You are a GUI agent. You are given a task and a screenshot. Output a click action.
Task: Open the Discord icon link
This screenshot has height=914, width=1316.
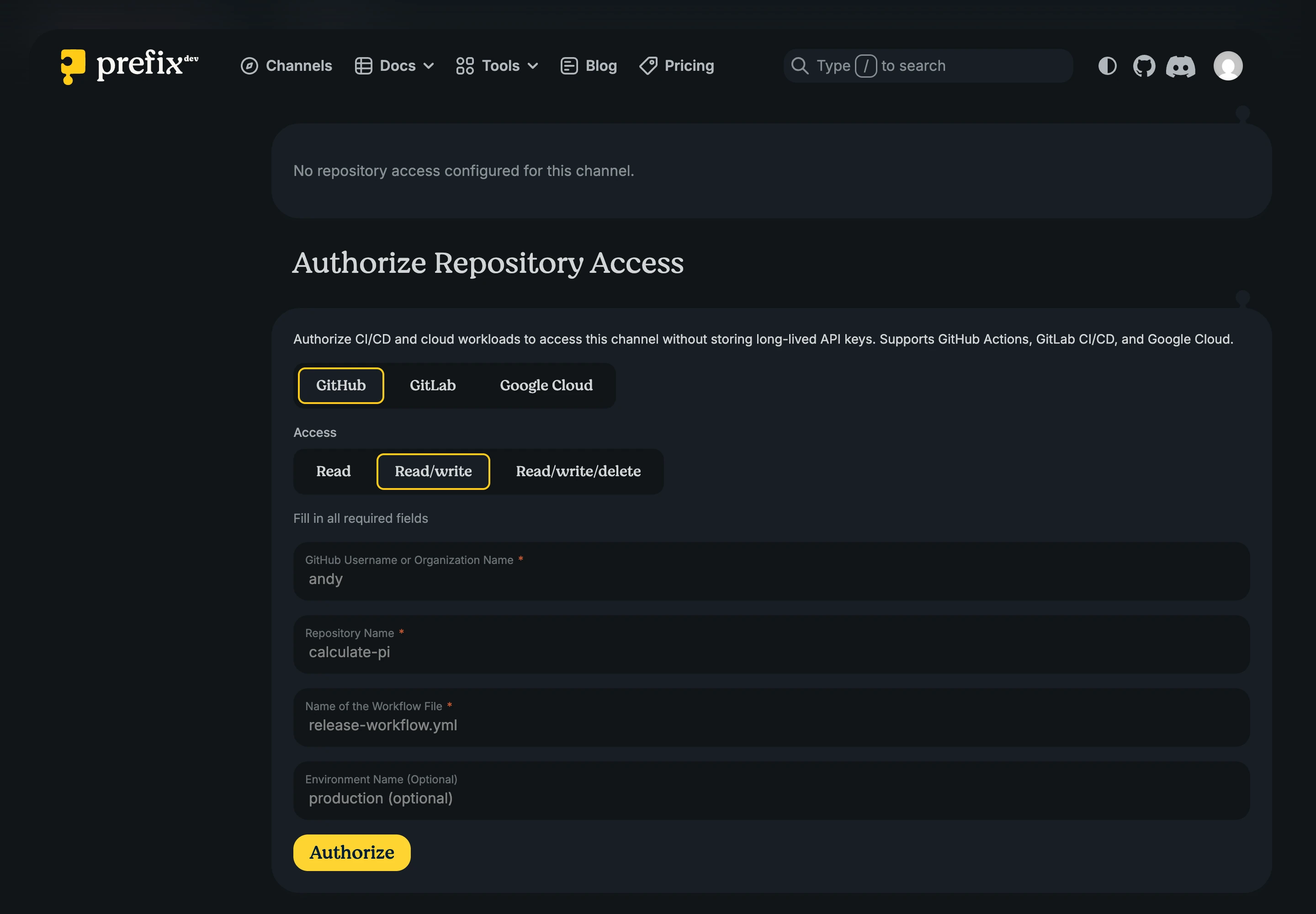[x=1181, y=66]
